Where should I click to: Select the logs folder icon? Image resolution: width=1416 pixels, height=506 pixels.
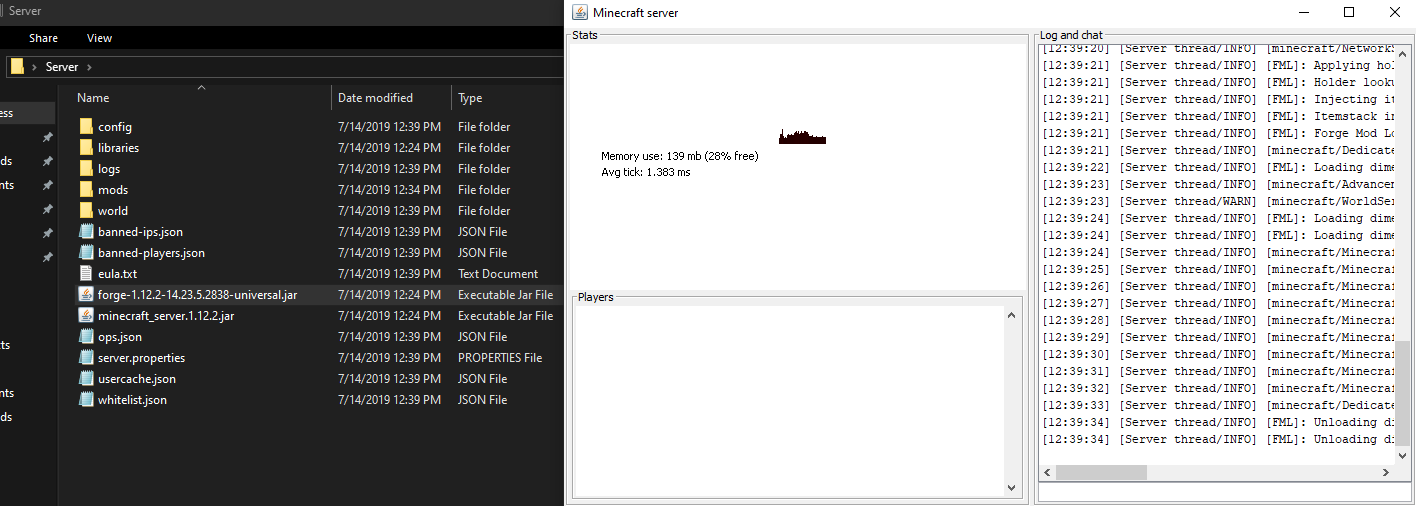pos(86,169)
